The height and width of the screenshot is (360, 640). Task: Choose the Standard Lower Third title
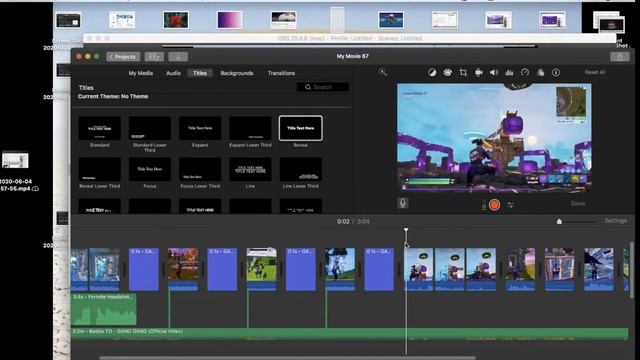[150, 128]
